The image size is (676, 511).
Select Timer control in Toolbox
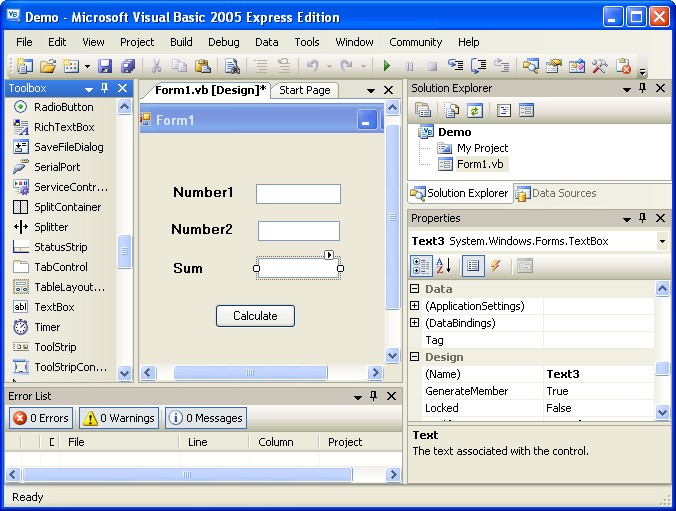(47, 327)
